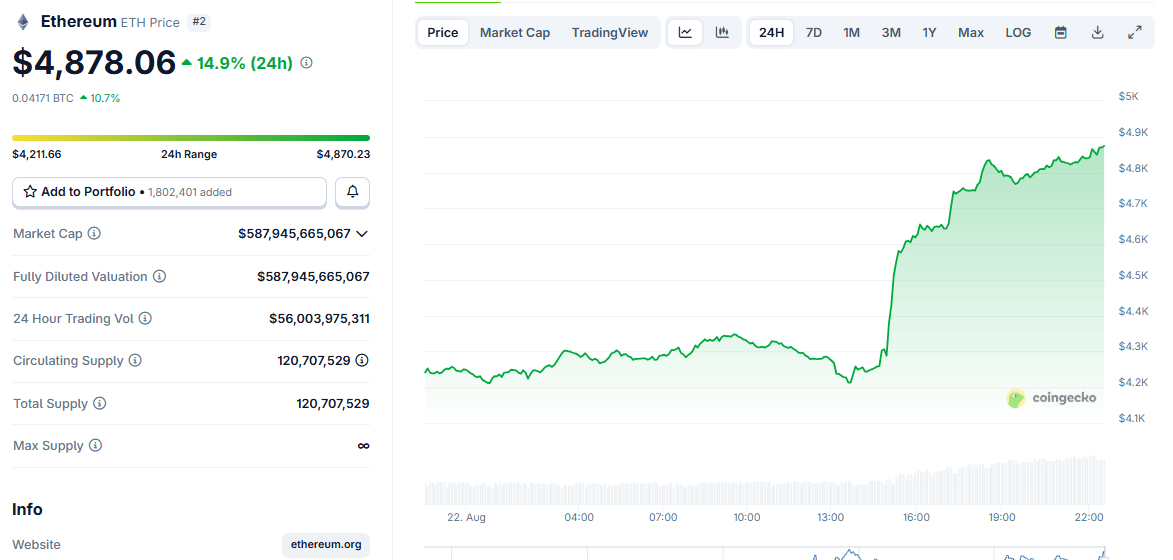
Task: Download chart data icon
Action: tap(1097, 33)
